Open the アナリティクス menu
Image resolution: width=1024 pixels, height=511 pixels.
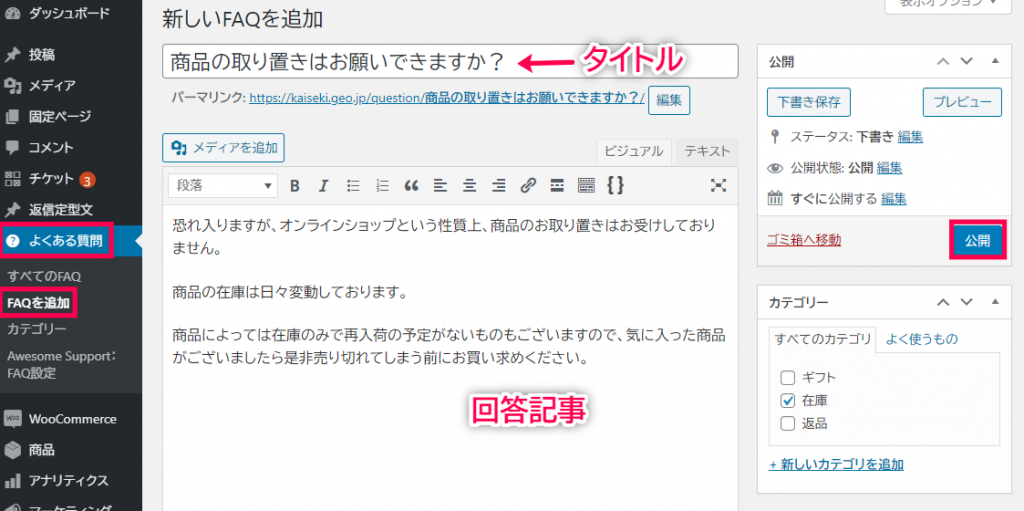click(x=71, y=481)
